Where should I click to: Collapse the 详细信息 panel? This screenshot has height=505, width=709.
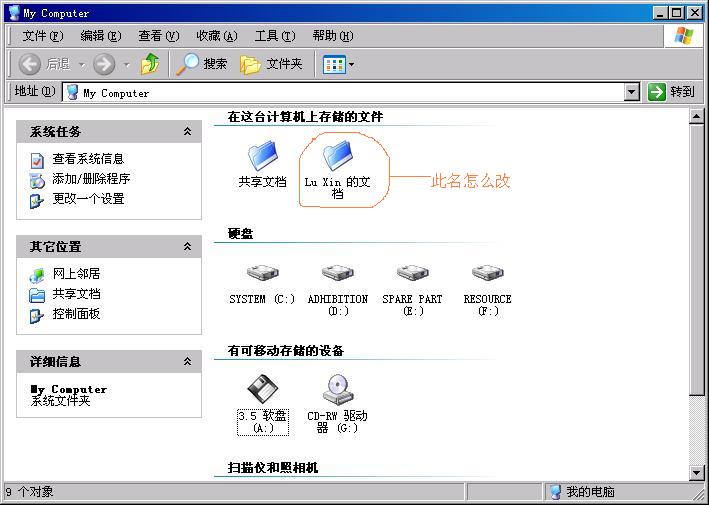pyautogui.click(x=187, y=361)
